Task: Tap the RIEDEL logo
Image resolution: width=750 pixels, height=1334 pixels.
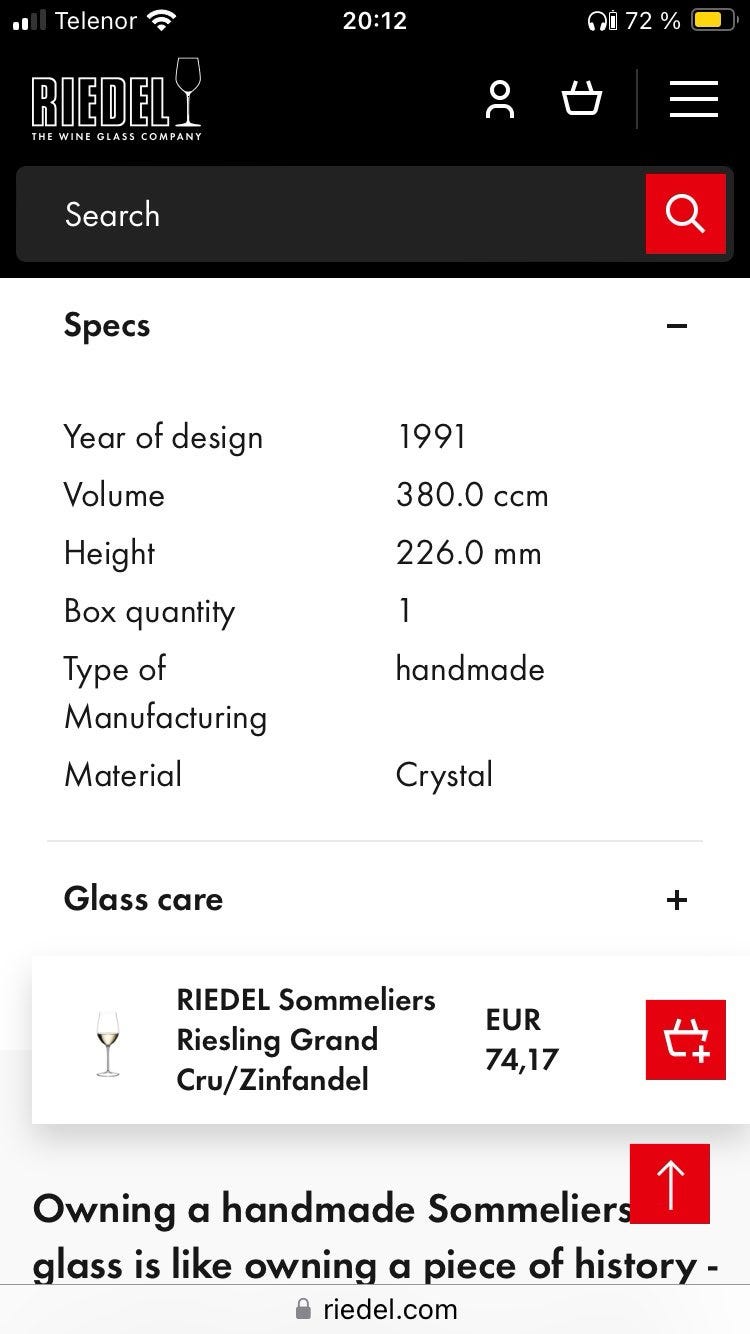Action: 116,100
